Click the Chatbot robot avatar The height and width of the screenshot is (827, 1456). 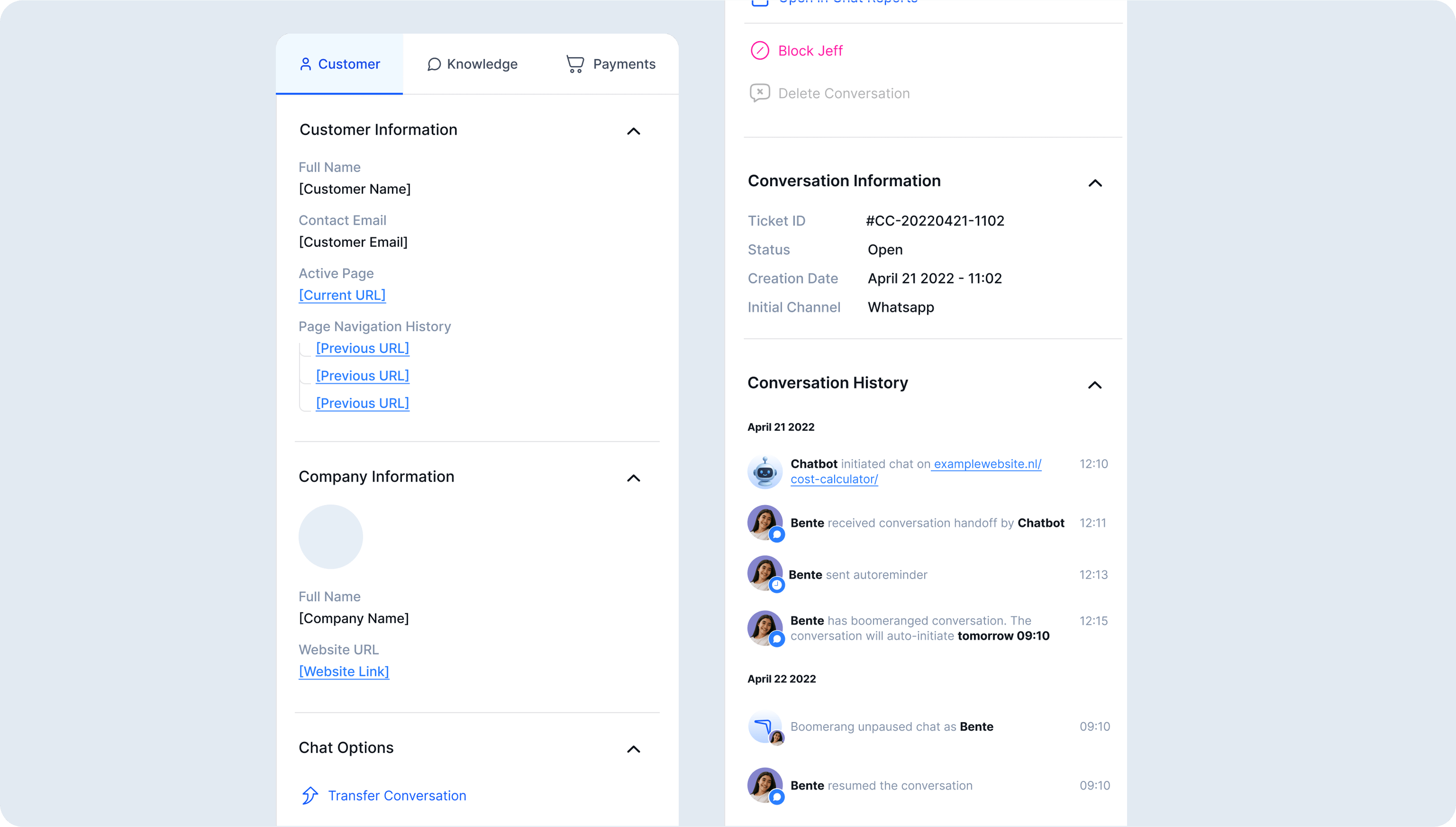coord(765,472)
